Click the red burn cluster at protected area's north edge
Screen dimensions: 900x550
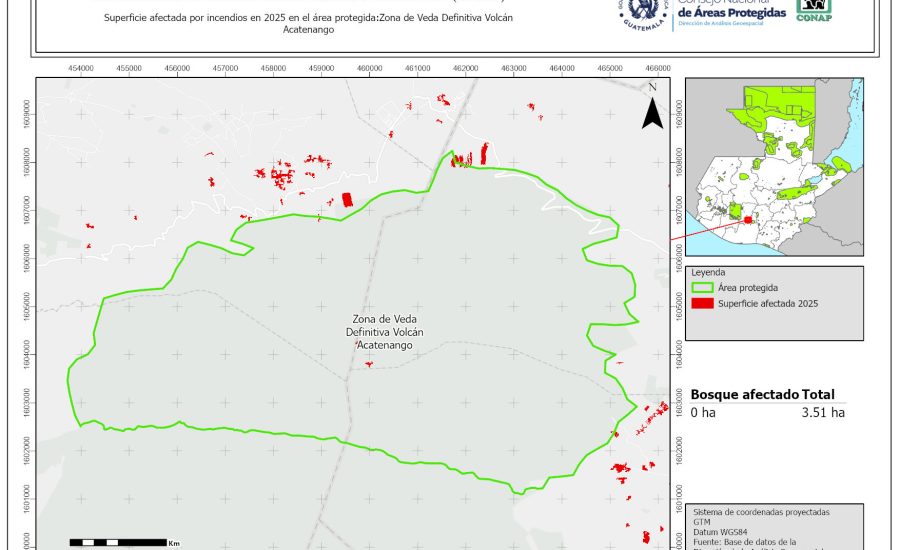(462, 159)
